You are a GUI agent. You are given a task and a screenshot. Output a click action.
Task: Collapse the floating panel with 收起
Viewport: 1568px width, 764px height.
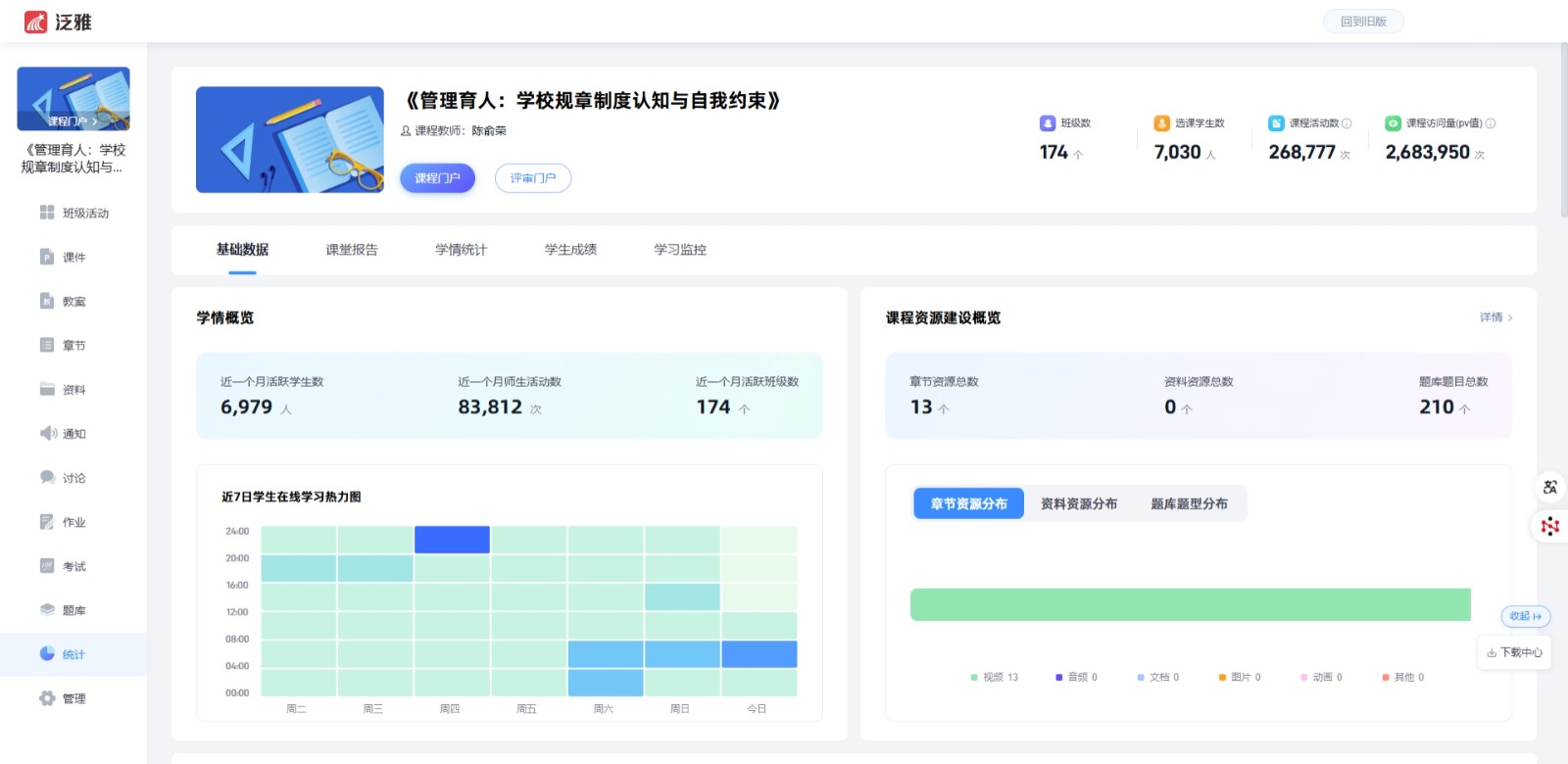click(x=1525, y=616)
